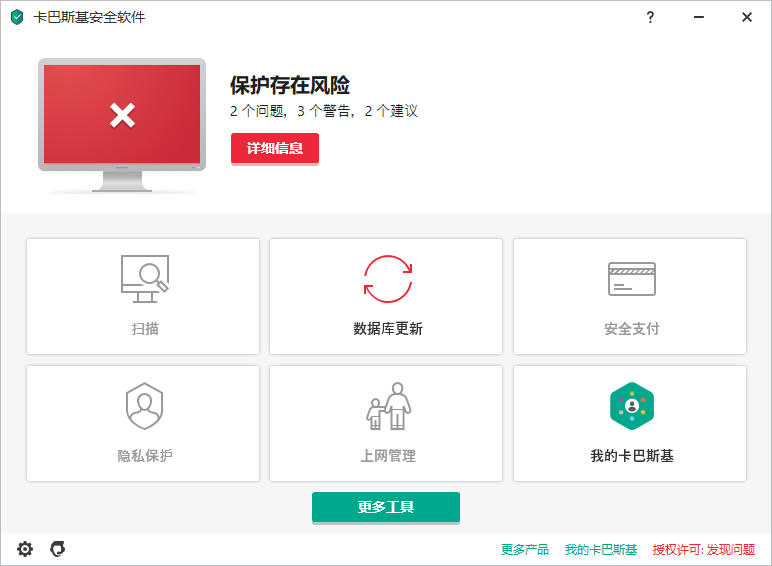Screen dimensions: 772x566
Task: Click the support headset icon at bottom left
Action: coord(58,549)
